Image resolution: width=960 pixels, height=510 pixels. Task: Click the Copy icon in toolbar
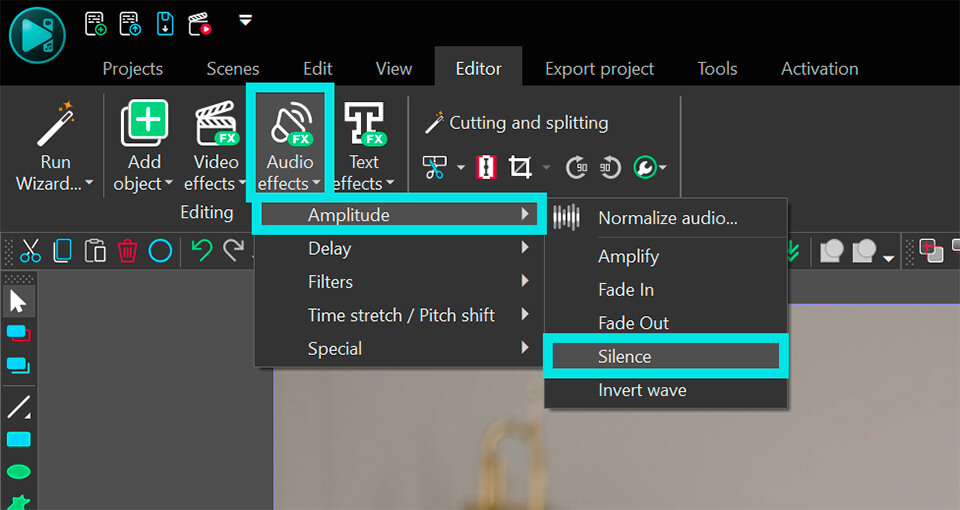[62, 251]
